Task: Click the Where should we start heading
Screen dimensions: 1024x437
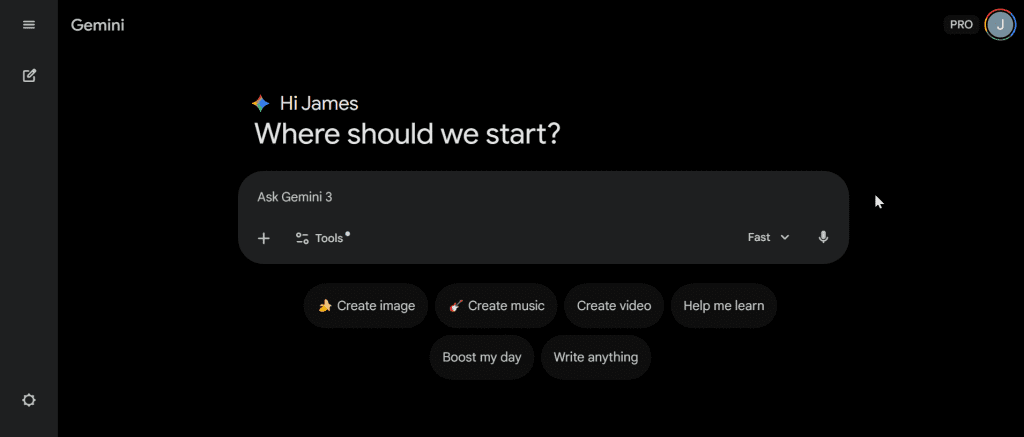Action: tap(407, 133)
